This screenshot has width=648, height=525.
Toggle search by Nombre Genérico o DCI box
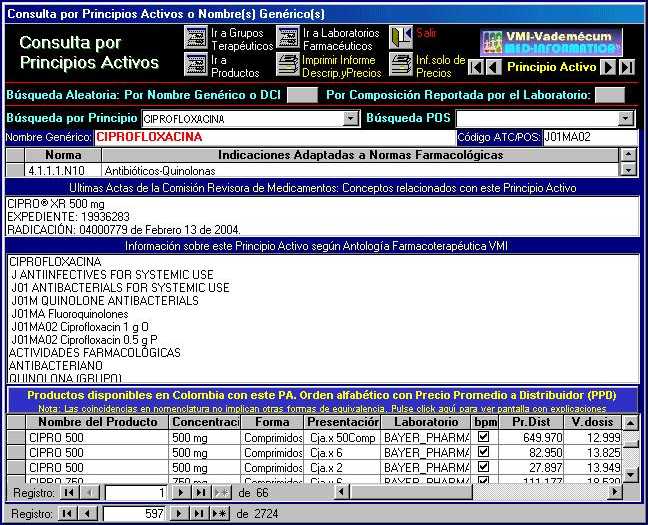(x=302, y=95)
